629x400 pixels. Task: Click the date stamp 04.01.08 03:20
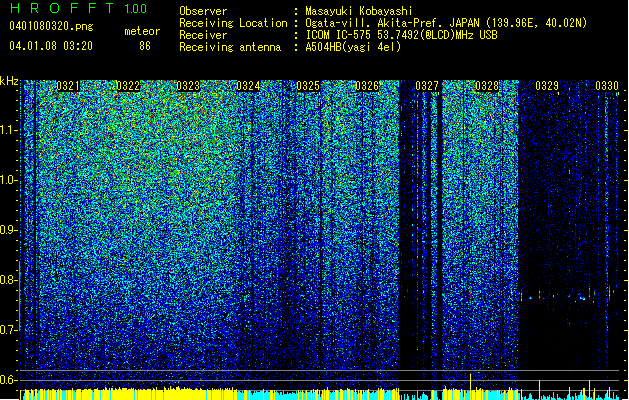(x=51, y=46)
